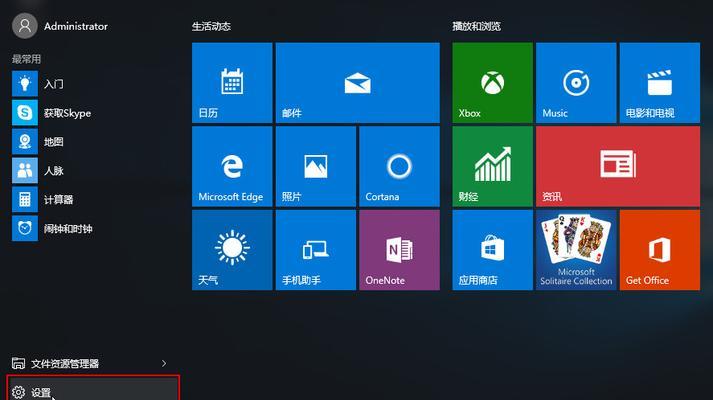Open the Mail (邮件) tile

point(357,83)
